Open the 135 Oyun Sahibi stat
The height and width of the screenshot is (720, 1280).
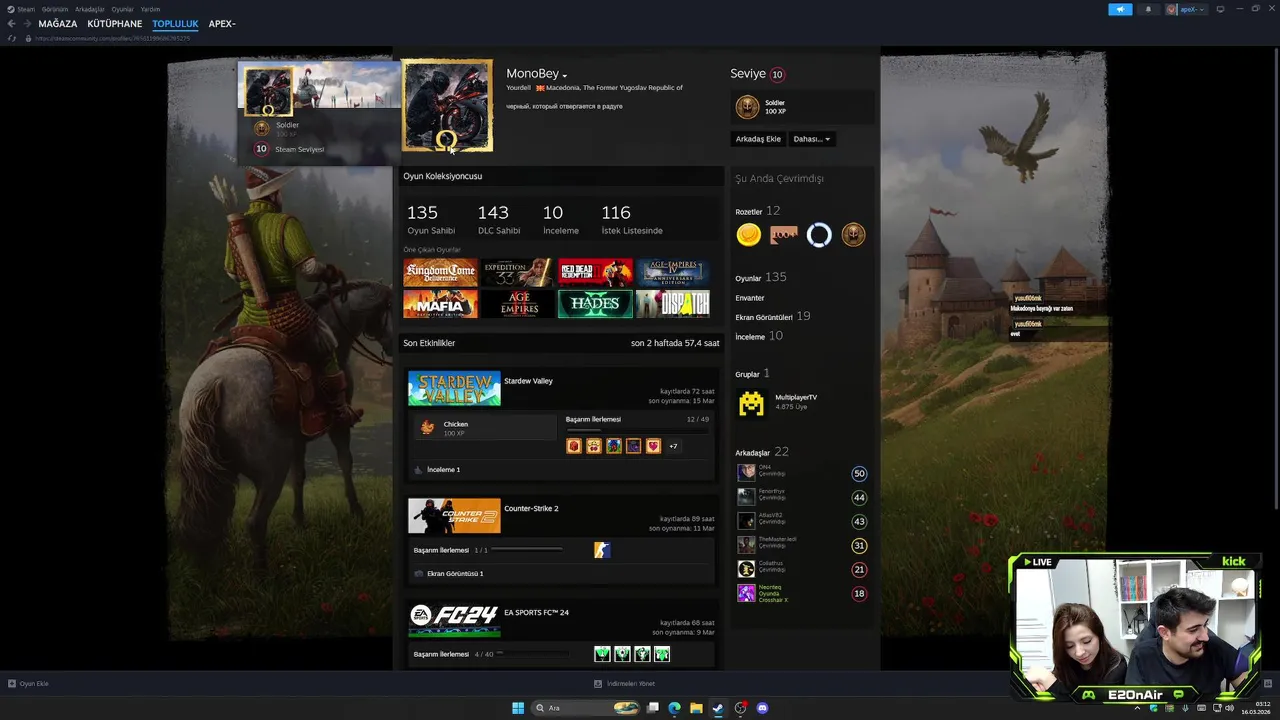point(431,220)
